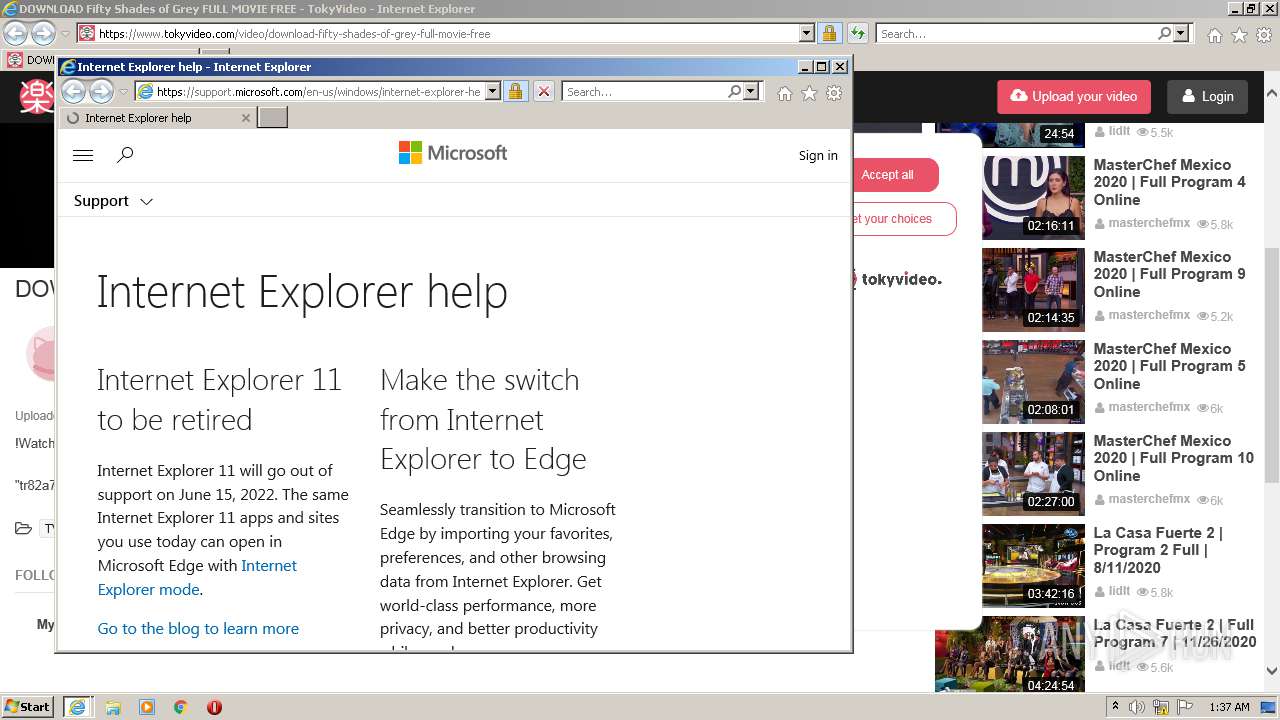Viewport: 1280px width, 720px height.
Task: Click Upload your video button
Action: 1074,97
